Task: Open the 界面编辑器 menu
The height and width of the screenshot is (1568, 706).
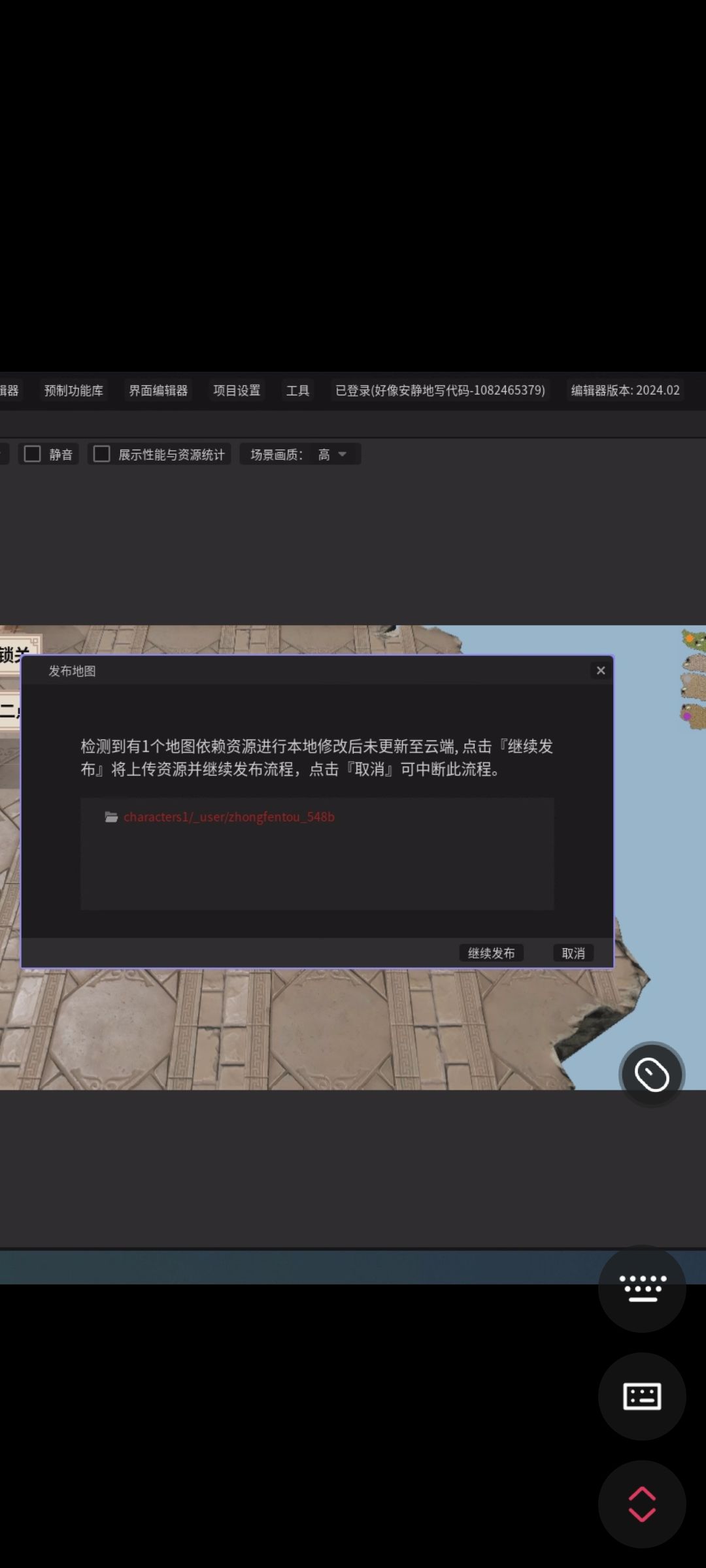Action: 158,391
